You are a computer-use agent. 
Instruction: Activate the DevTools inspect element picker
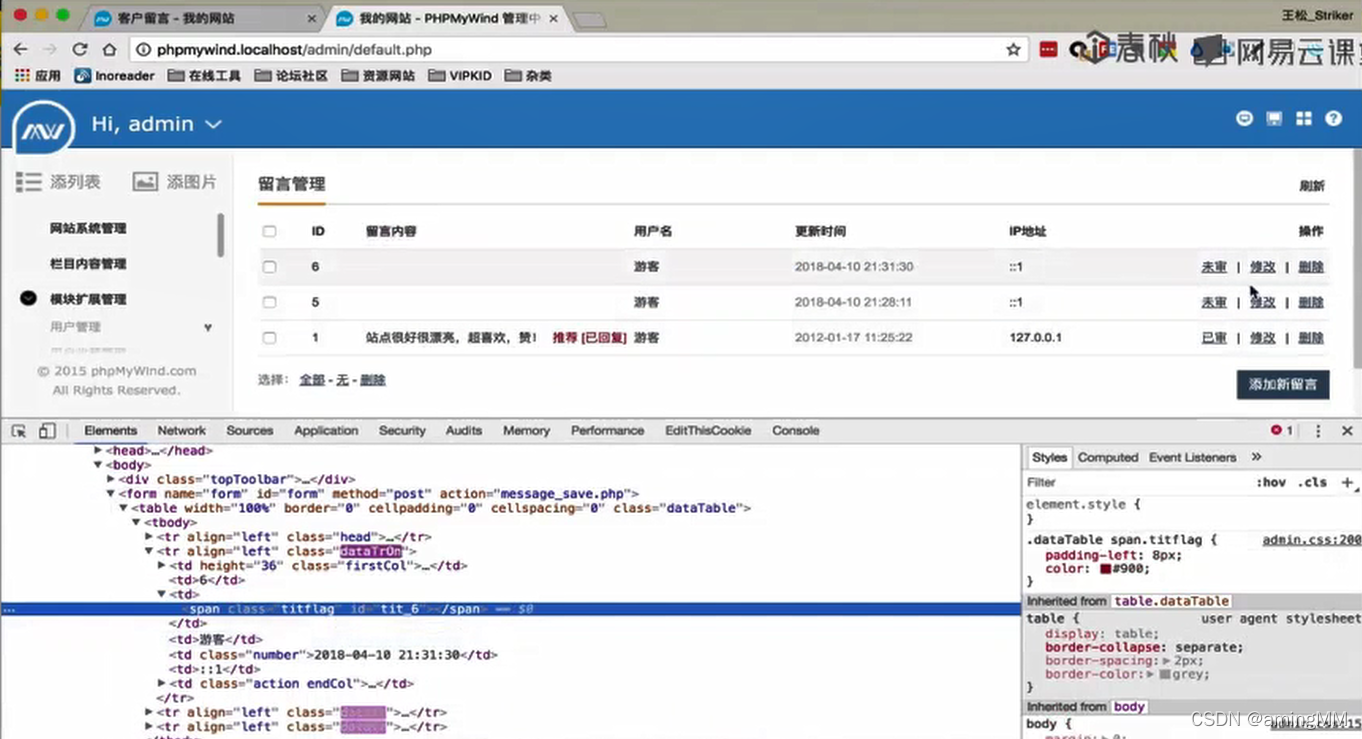(x=19, y=431)
